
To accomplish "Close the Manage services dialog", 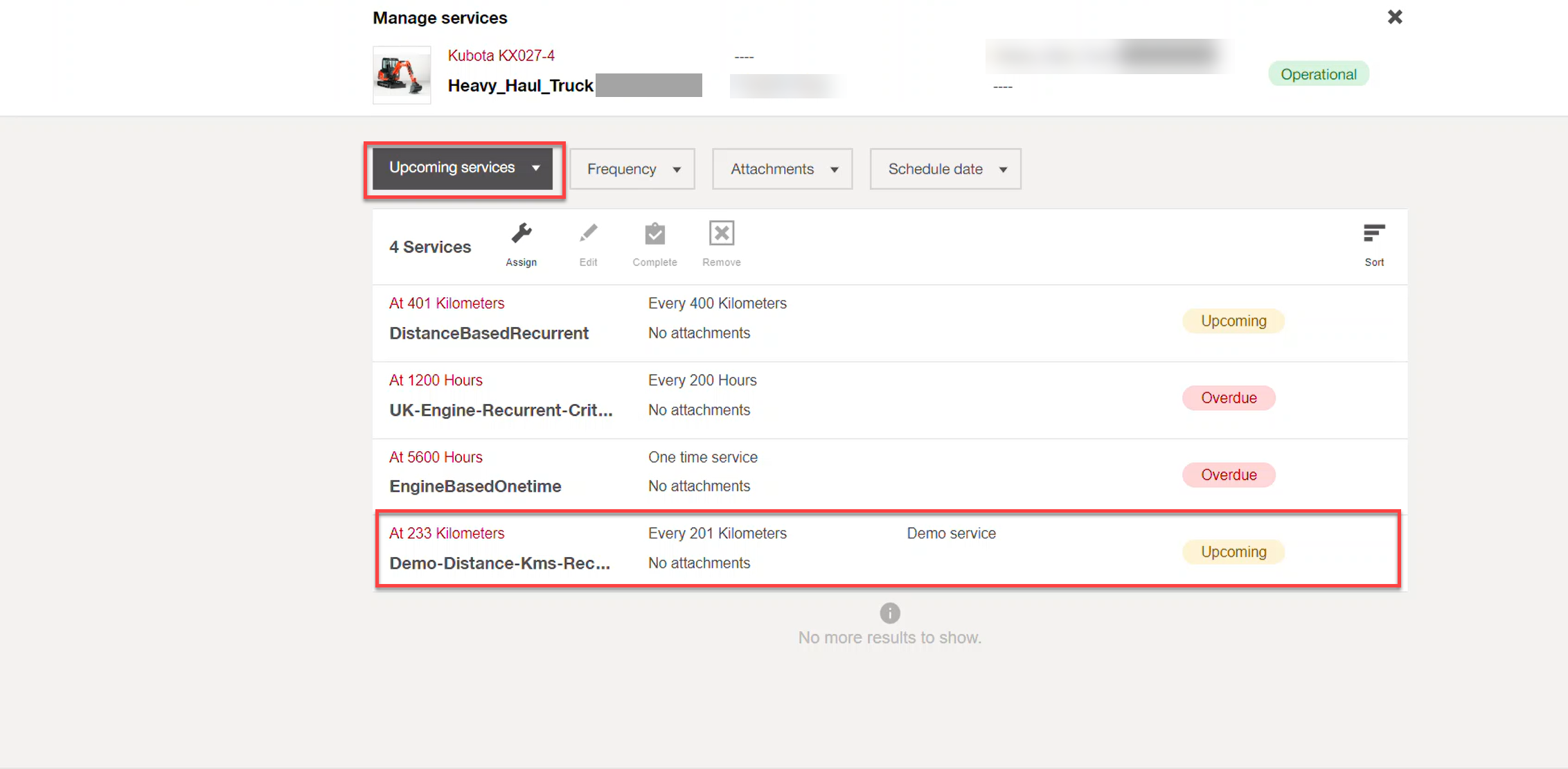I will click(1394, 17).
